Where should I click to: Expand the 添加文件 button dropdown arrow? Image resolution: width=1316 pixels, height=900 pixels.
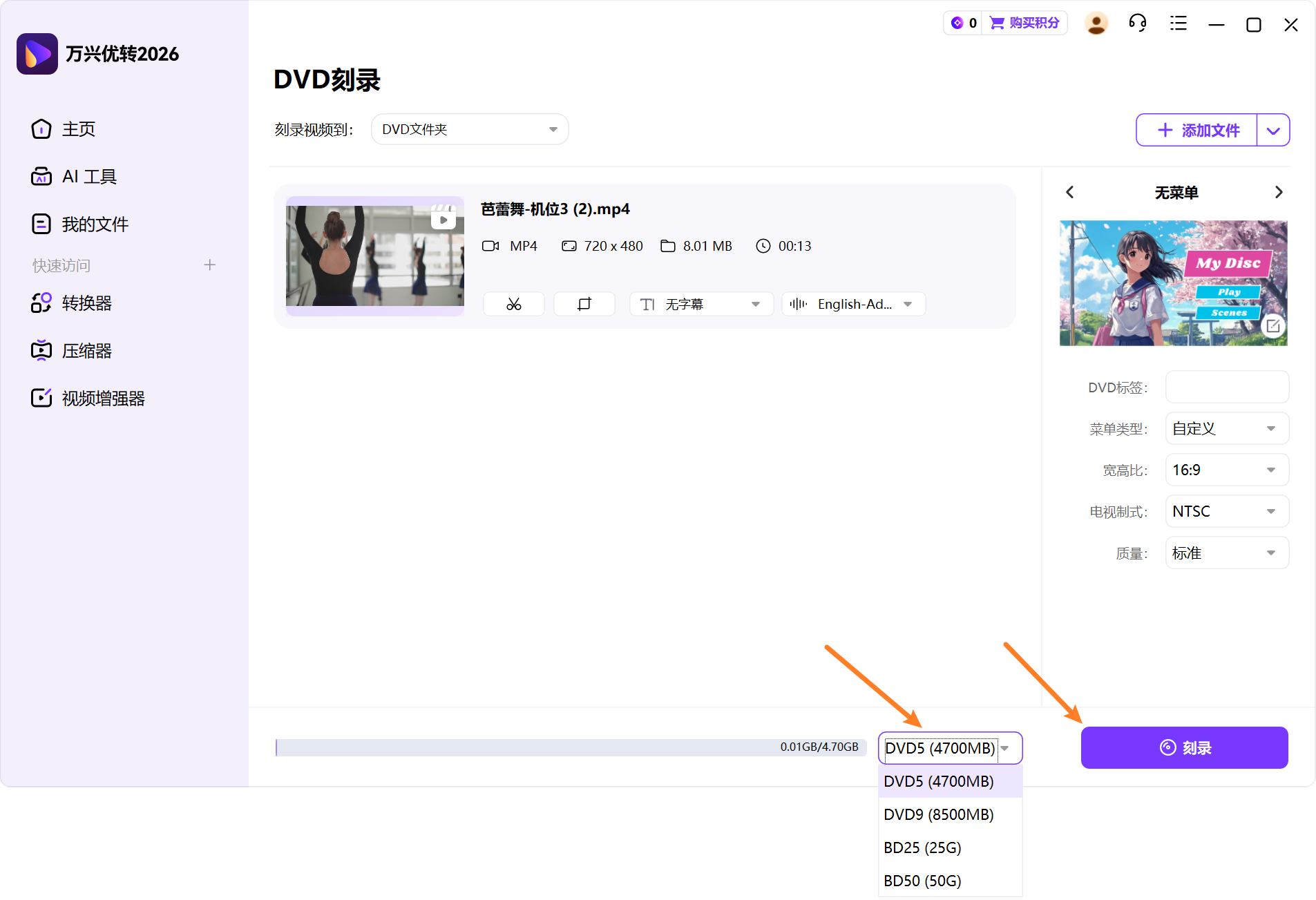pyautogui.click(x=1273, y=130)
